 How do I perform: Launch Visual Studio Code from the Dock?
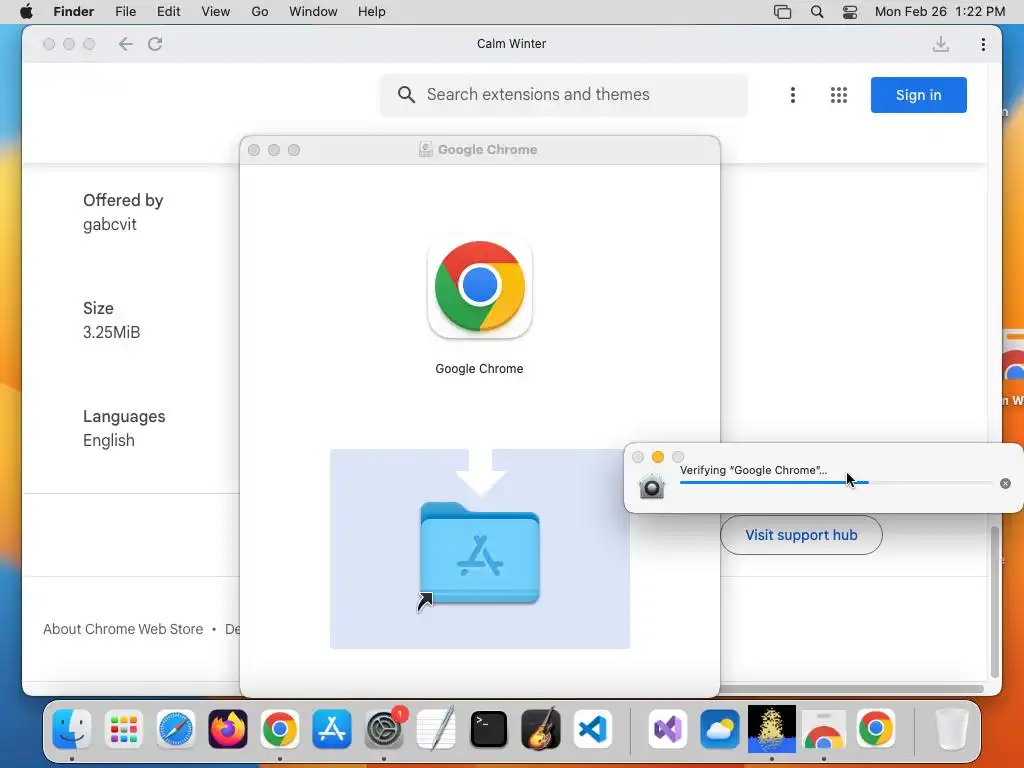(592, 728)
